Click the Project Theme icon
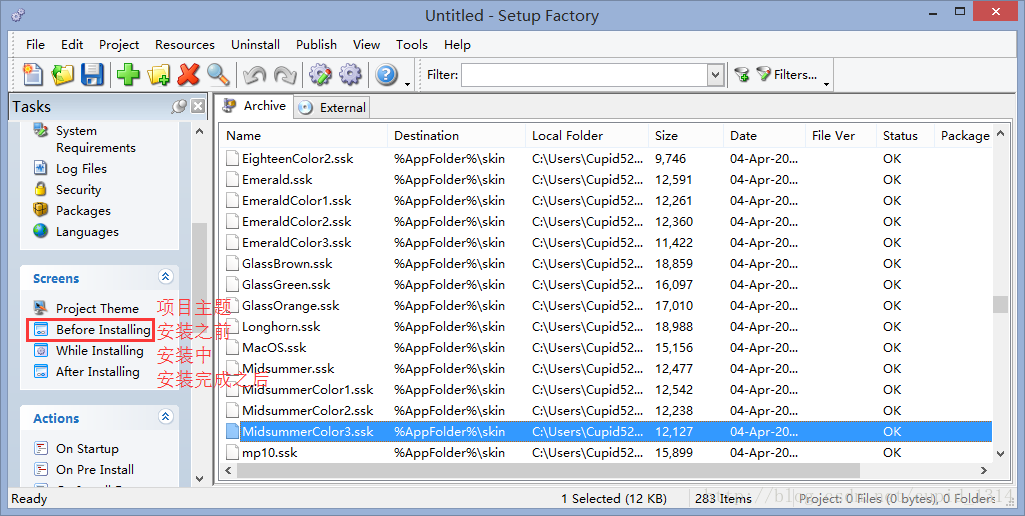Image resolution: width=1025 pixels, height=516 pixels. [41, 307]
